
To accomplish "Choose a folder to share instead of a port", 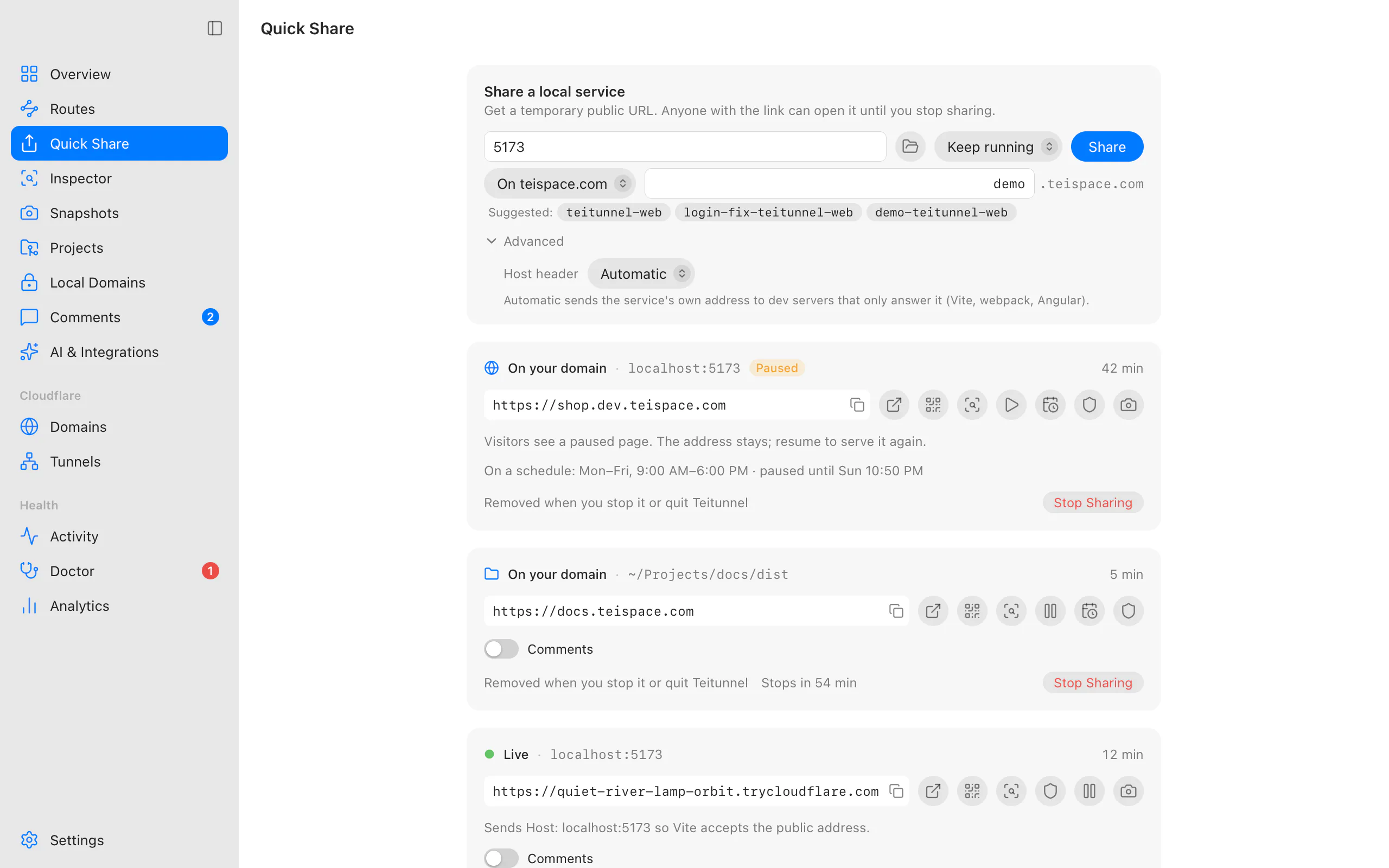I will point(910,146).
